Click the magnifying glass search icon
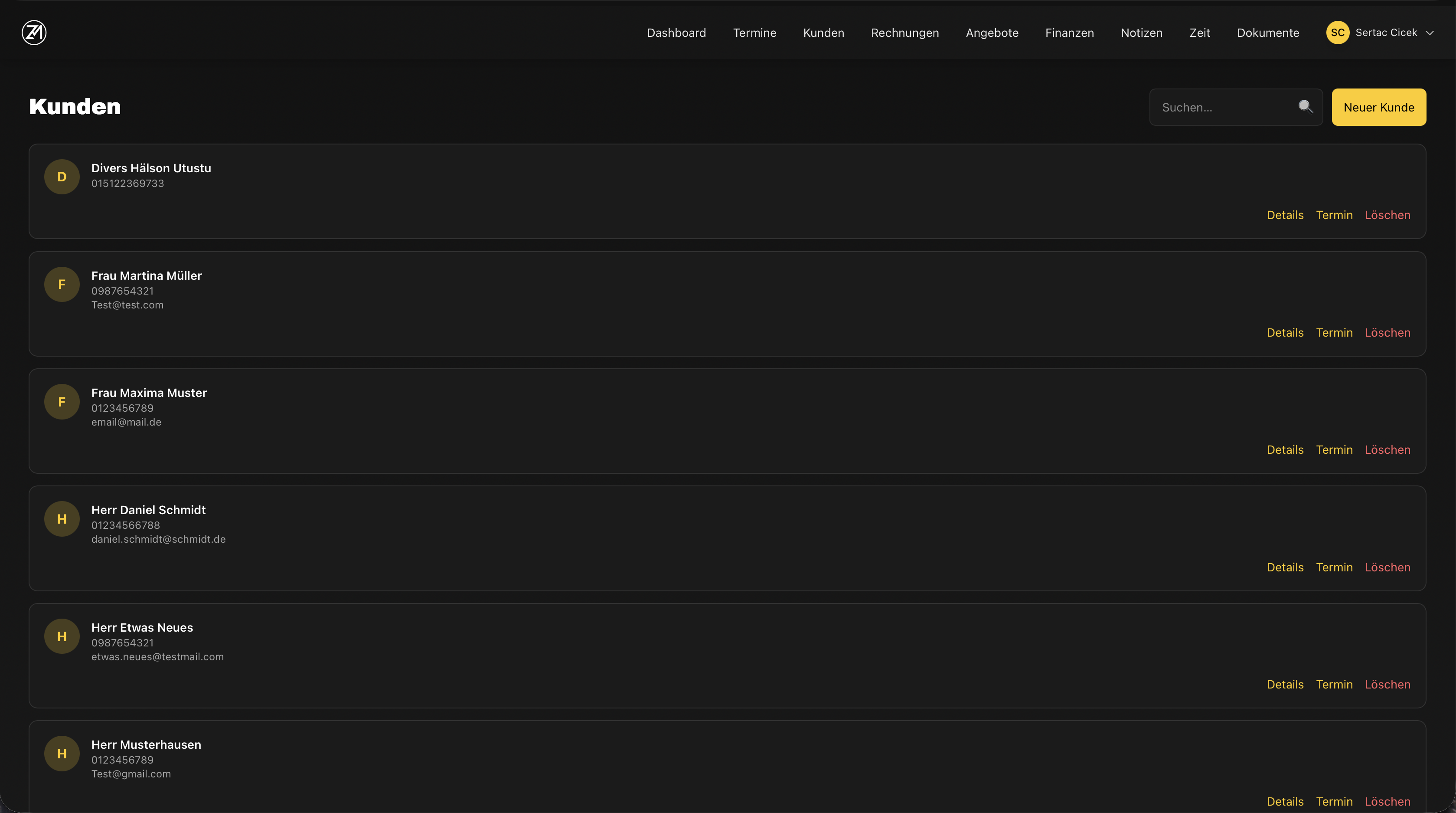The image size is (1456, 813). [1305, 107]
